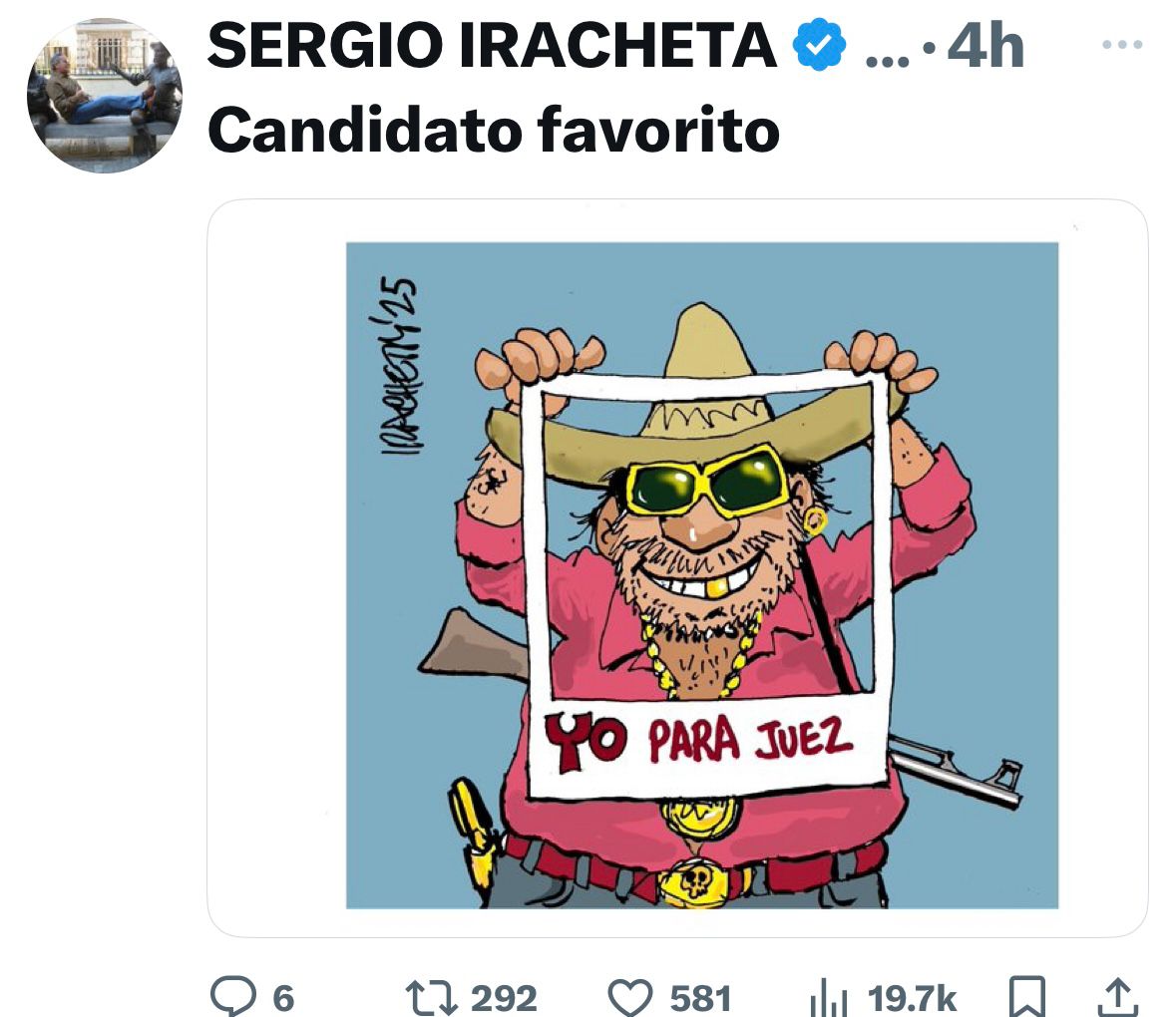The width and height of the screenshot is (1176, 1017).
Task: Bookmark this tweet
Action: 1028,996
